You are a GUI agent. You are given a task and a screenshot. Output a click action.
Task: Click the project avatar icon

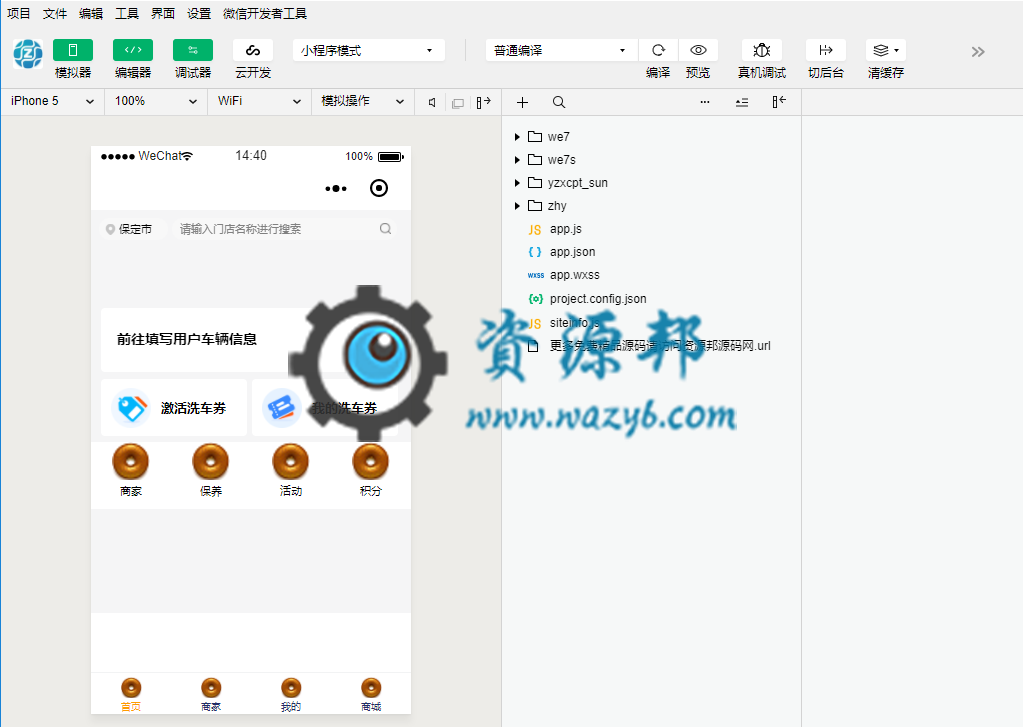click(x=28, y=54)
